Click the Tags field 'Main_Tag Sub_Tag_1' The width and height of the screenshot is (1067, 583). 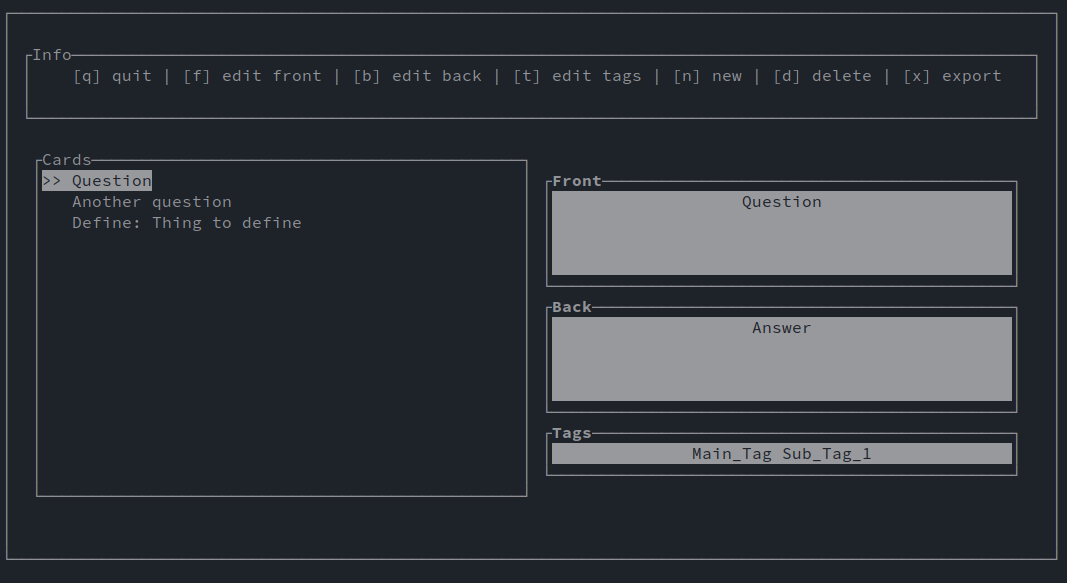782,454
